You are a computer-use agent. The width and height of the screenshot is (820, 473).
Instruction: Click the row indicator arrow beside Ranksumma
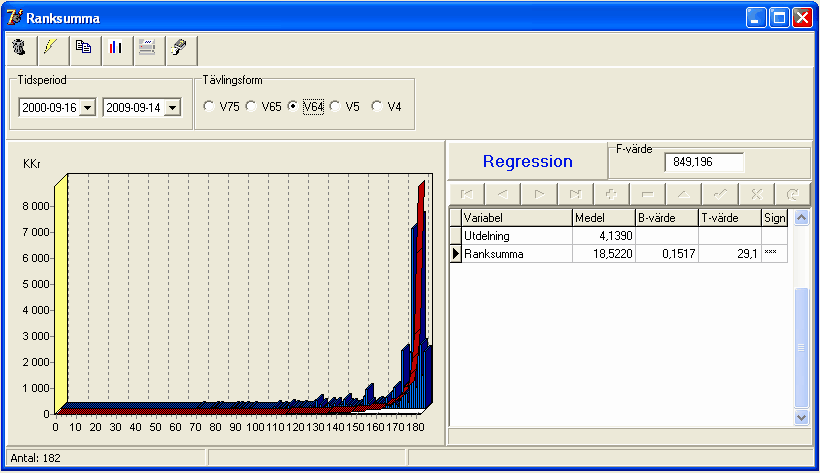tap(455, 254)
